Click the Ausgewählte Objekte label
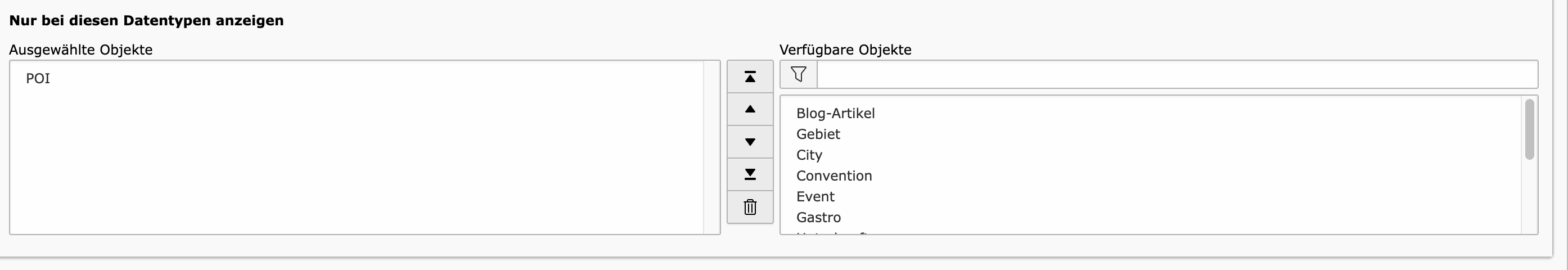Viewport: 1568px width, 270px height. [x=81, y=50]
